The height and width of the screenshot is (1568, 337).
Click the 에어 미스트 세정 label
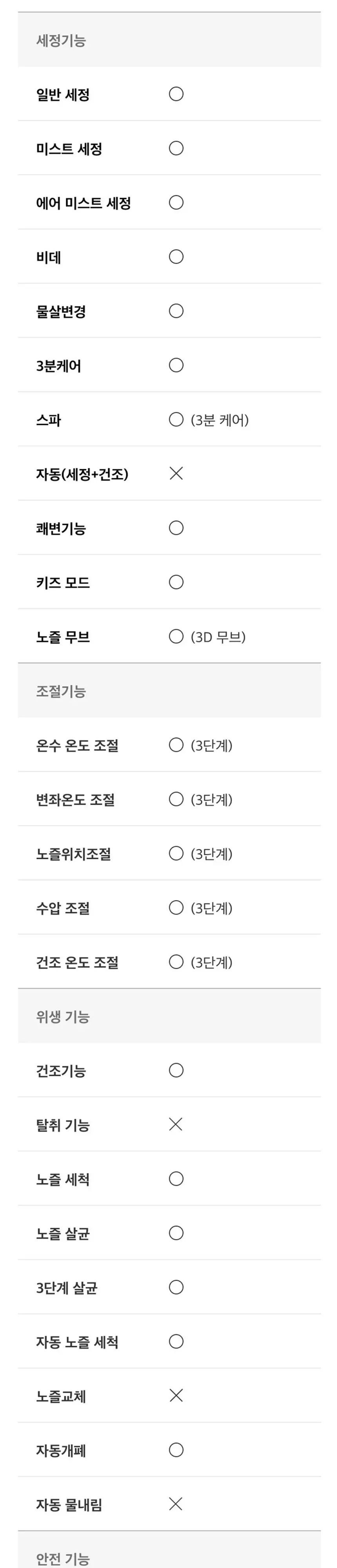coord(83,203)
